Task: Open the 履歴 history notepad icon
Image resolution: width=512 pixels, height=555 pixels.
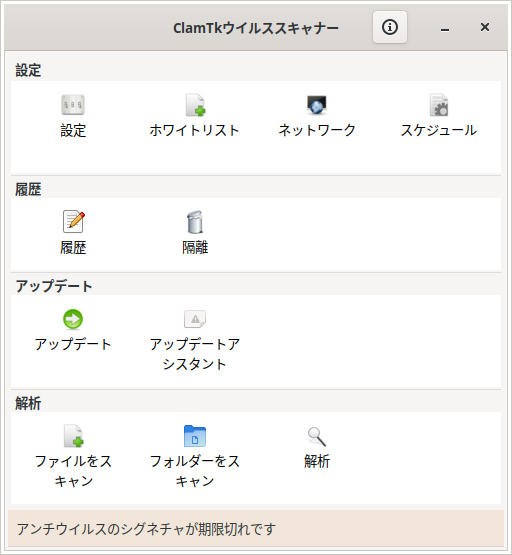Action: point(74,222)
